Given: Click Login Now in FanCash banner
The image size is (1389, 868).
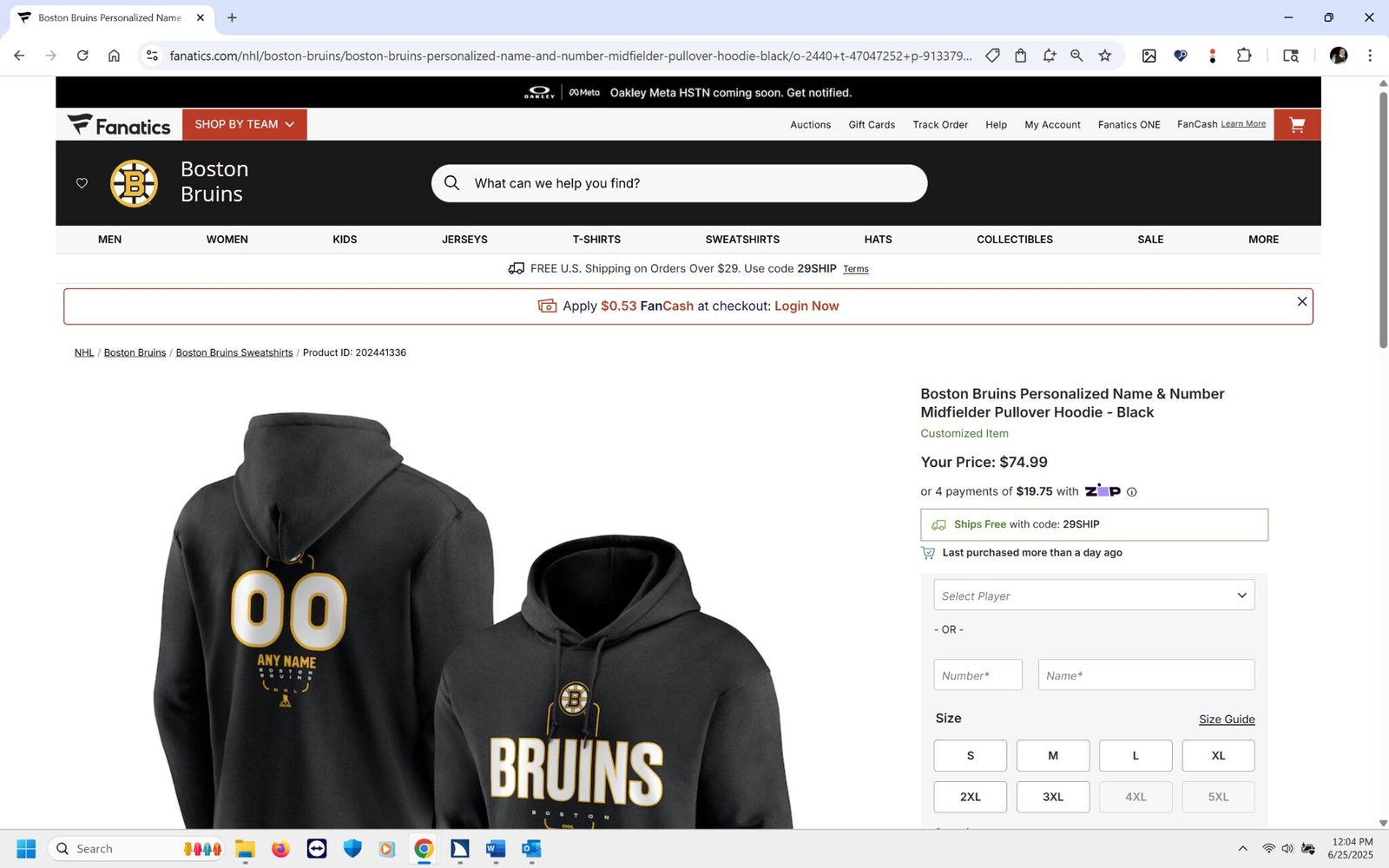Looking at the screenshot, I should point(806,306).
